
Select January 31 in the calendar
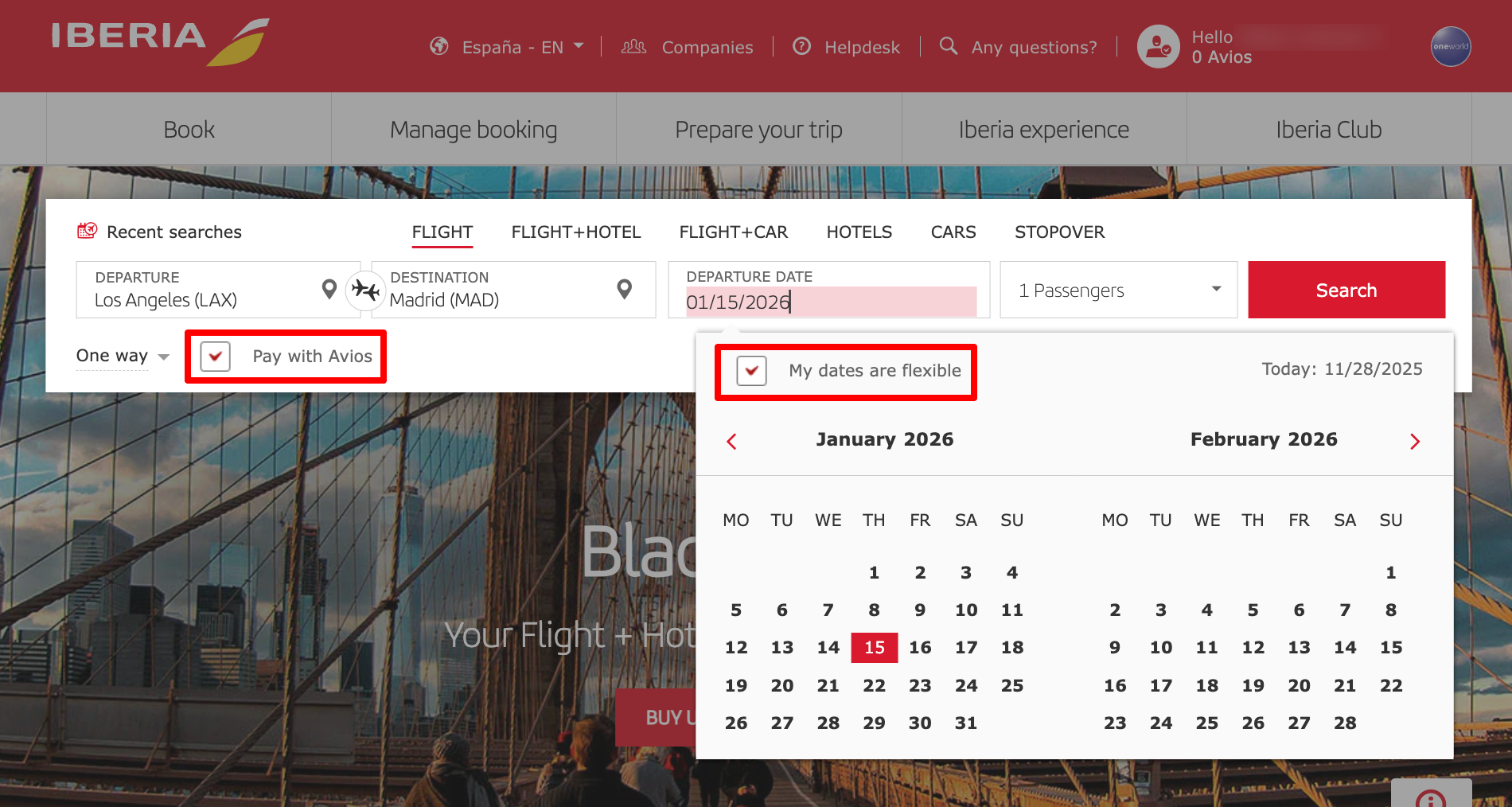[966, 723]
